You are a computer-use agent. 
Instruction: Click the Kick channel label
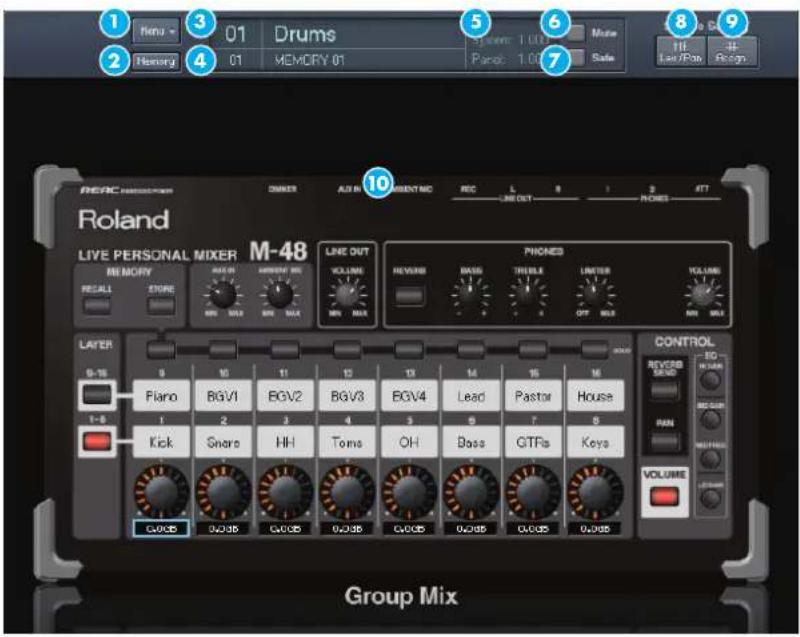161,442
